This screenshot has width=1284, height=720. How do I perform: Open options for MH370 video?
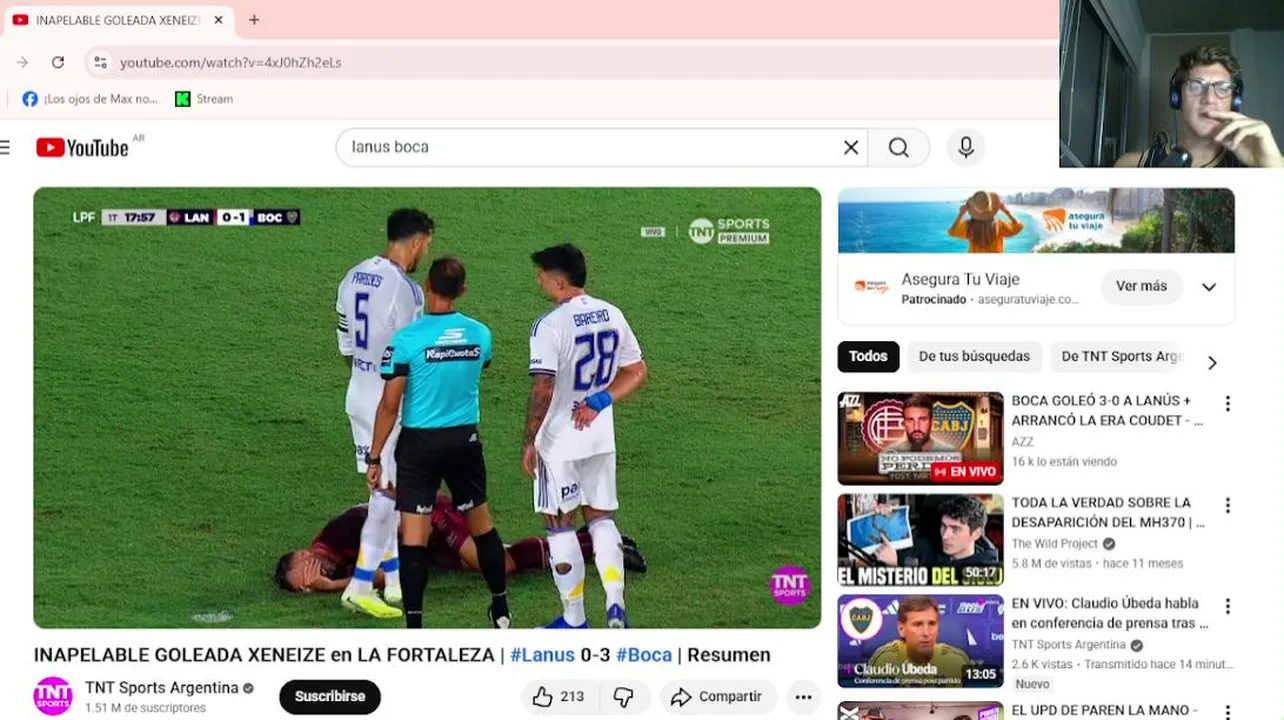1228,506
